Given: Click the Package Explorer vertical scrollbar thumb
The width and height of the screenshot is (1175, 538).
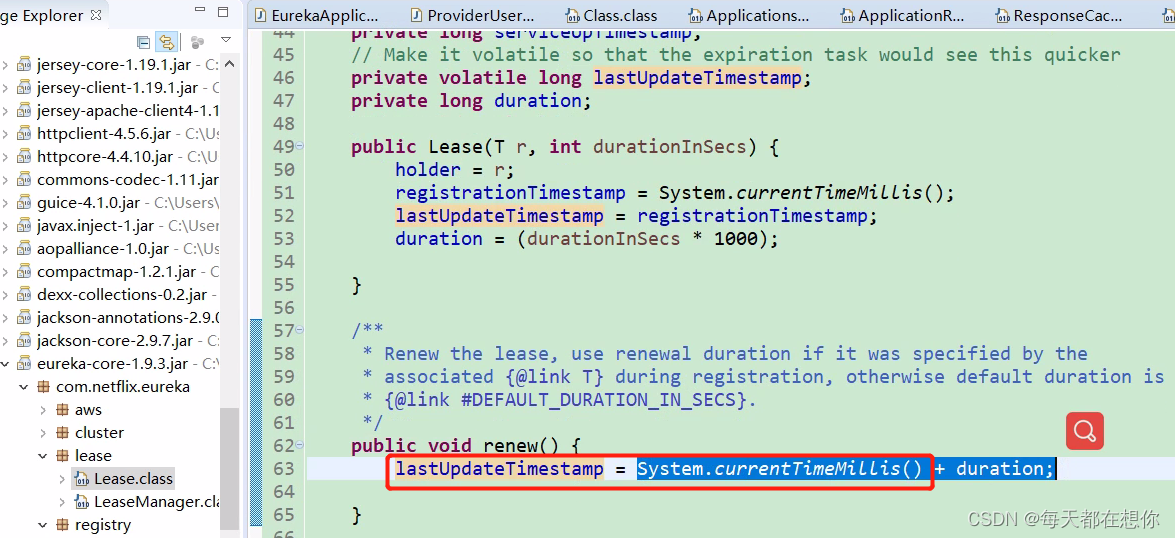Looking at the screenshot, I should pos(230,468).
